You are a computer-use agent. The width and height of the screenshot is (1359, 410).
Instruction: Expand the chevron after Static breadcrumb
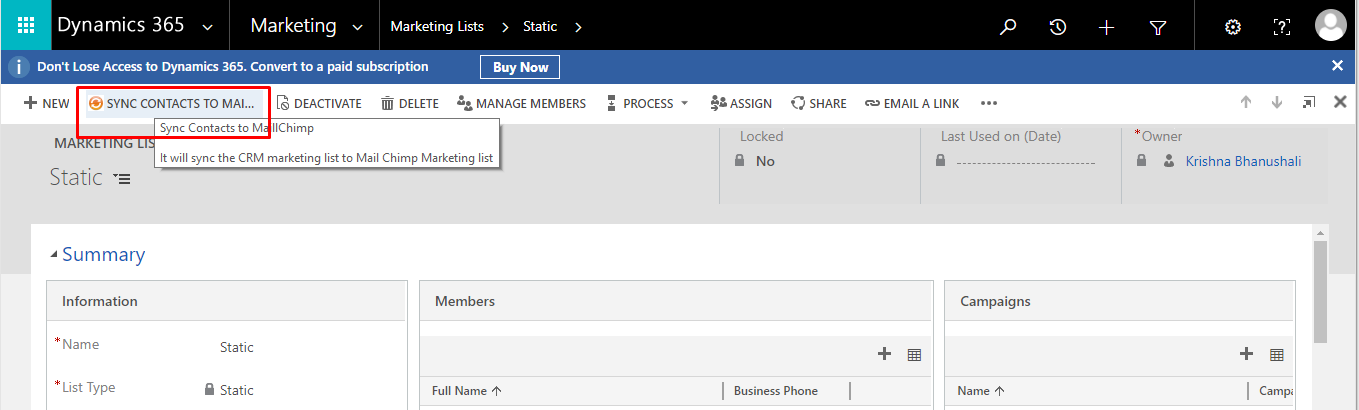click(x=578, y=26)
